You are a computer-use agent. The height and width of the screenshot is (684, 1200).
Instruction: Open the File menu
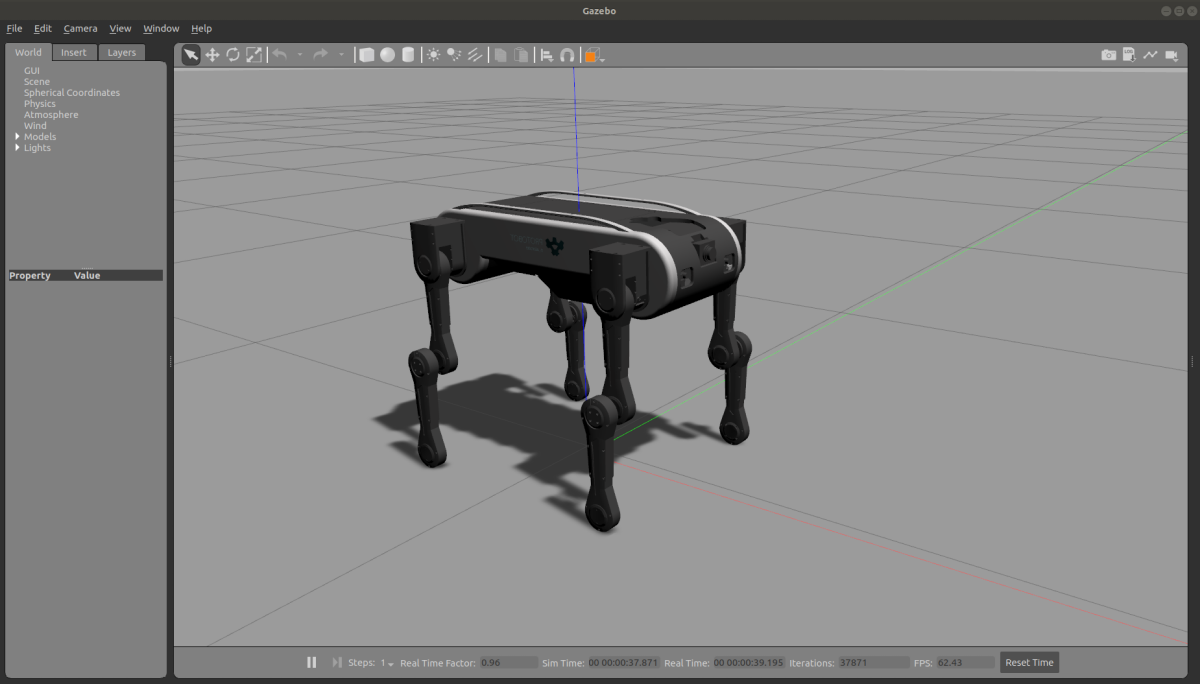[x=14, y=29]
